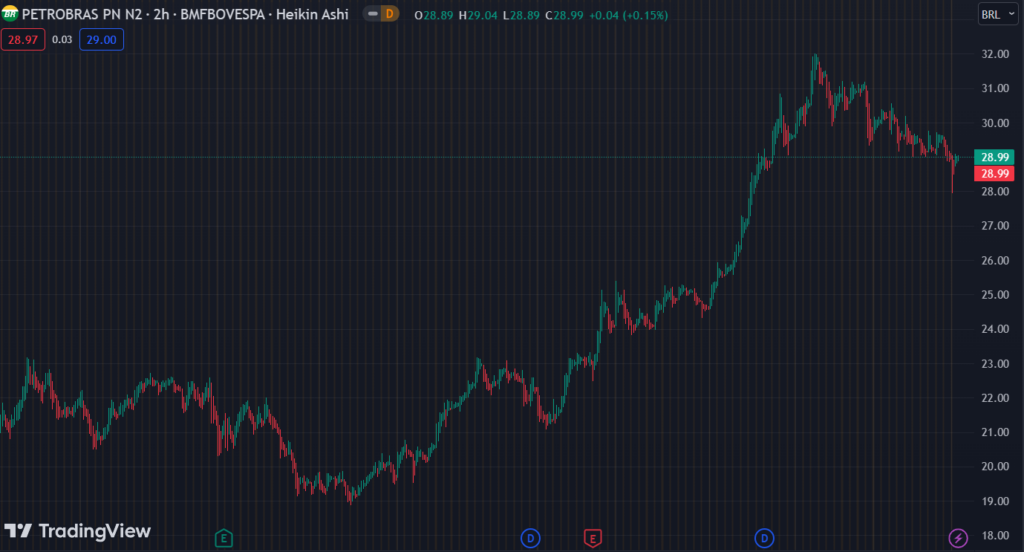Click the 30.00 price scale label
The image size is (1024, 552).
pyautogui.click(x=995, y=123)
